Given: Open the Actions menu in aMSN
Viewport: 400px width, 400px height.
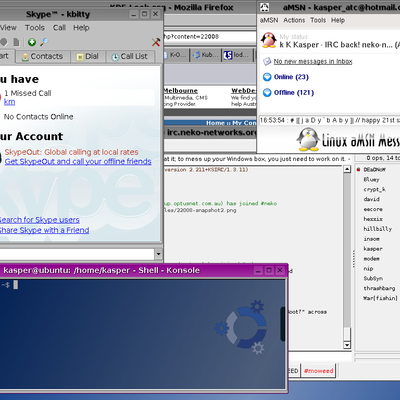Looking at the screenshot, I should click(294, 20).
